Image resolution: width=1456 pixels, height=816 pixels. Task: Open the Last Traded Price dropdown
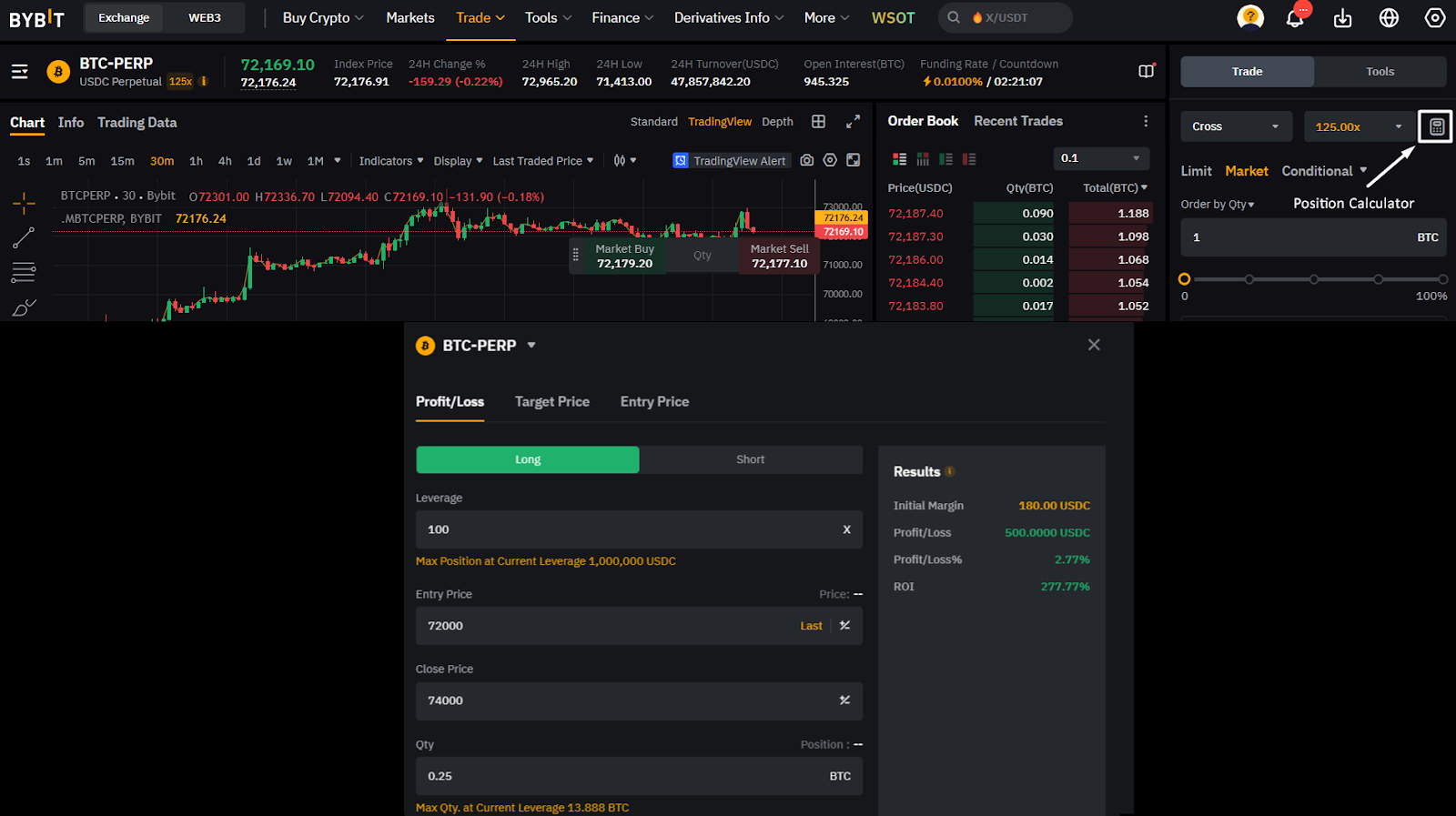click(543, 161)
